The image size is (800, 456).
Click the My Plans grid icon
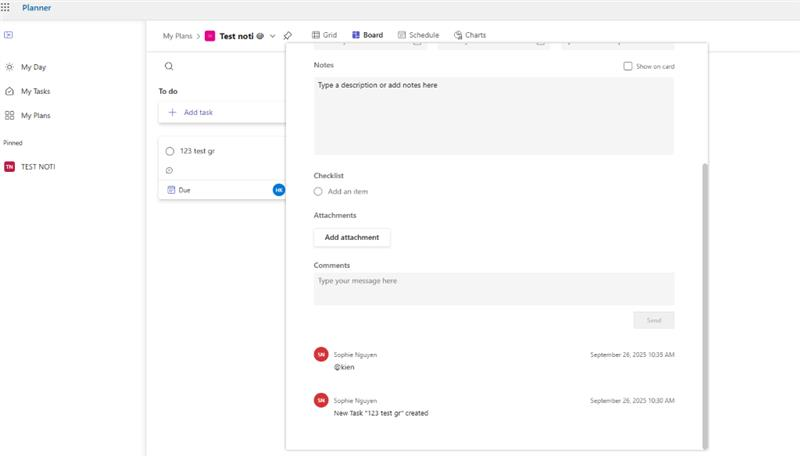click(9, 115)
